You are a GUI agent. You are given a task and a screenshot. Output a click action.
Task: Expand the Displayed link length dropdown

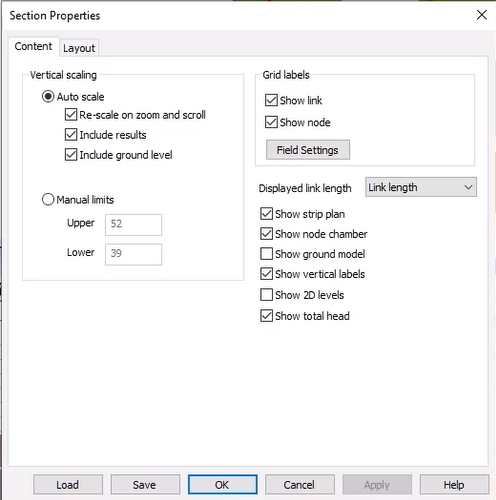pyautogui.click(x=421, y=187)
